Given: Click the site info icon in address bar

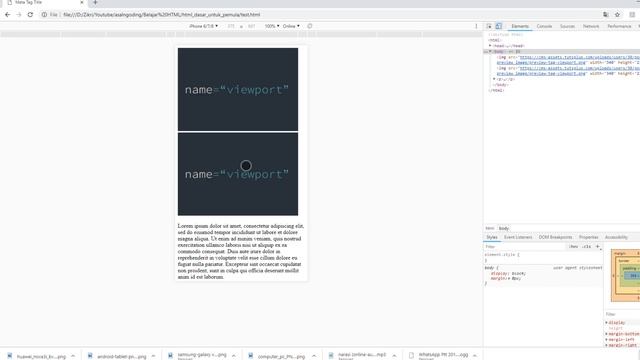Looking at the screenshot, I should [44, 14].
